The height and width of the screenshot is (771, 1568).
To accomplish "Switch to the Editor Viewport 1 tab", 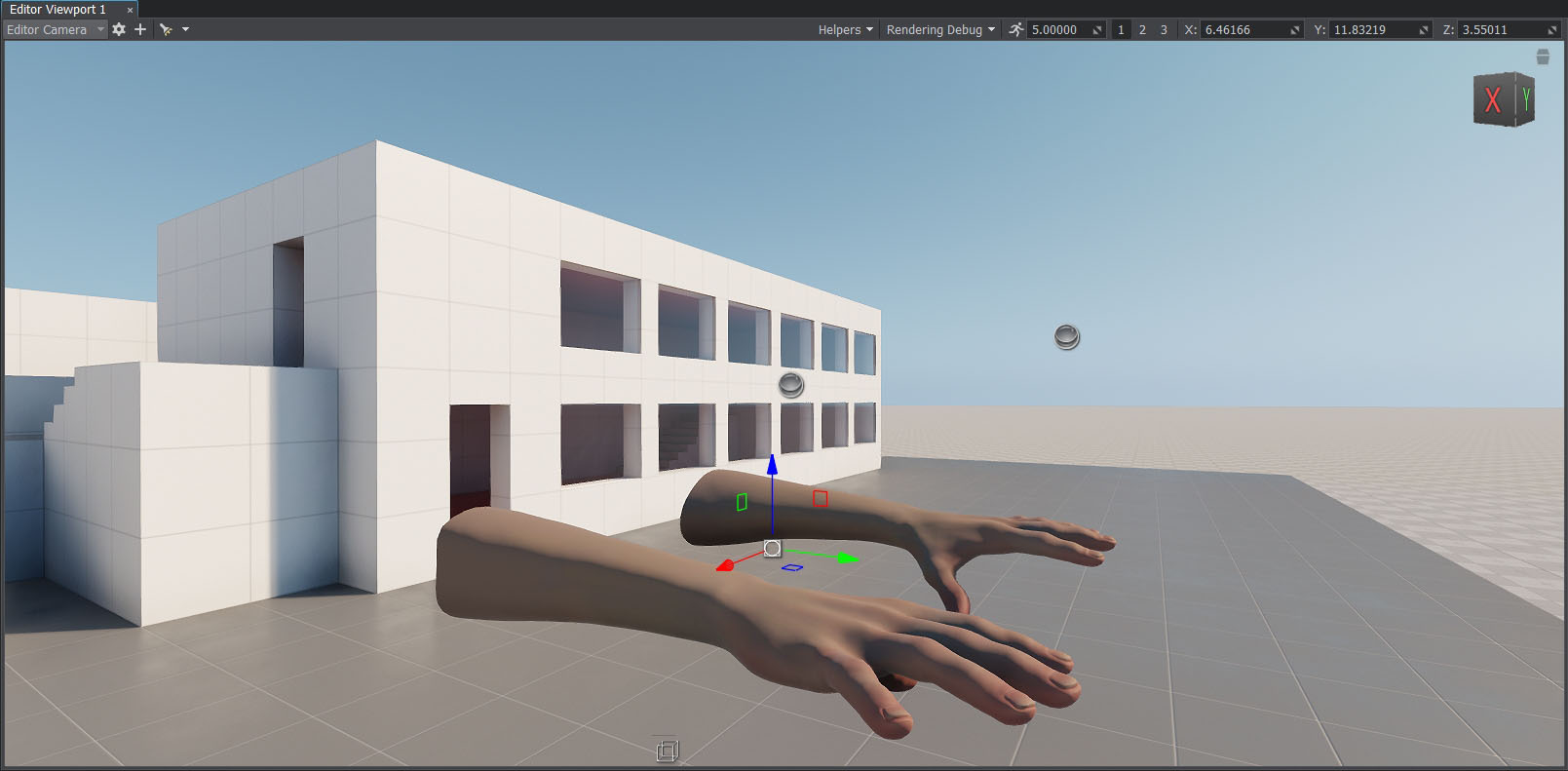I will pyautogui.click(x=58, y=10).
